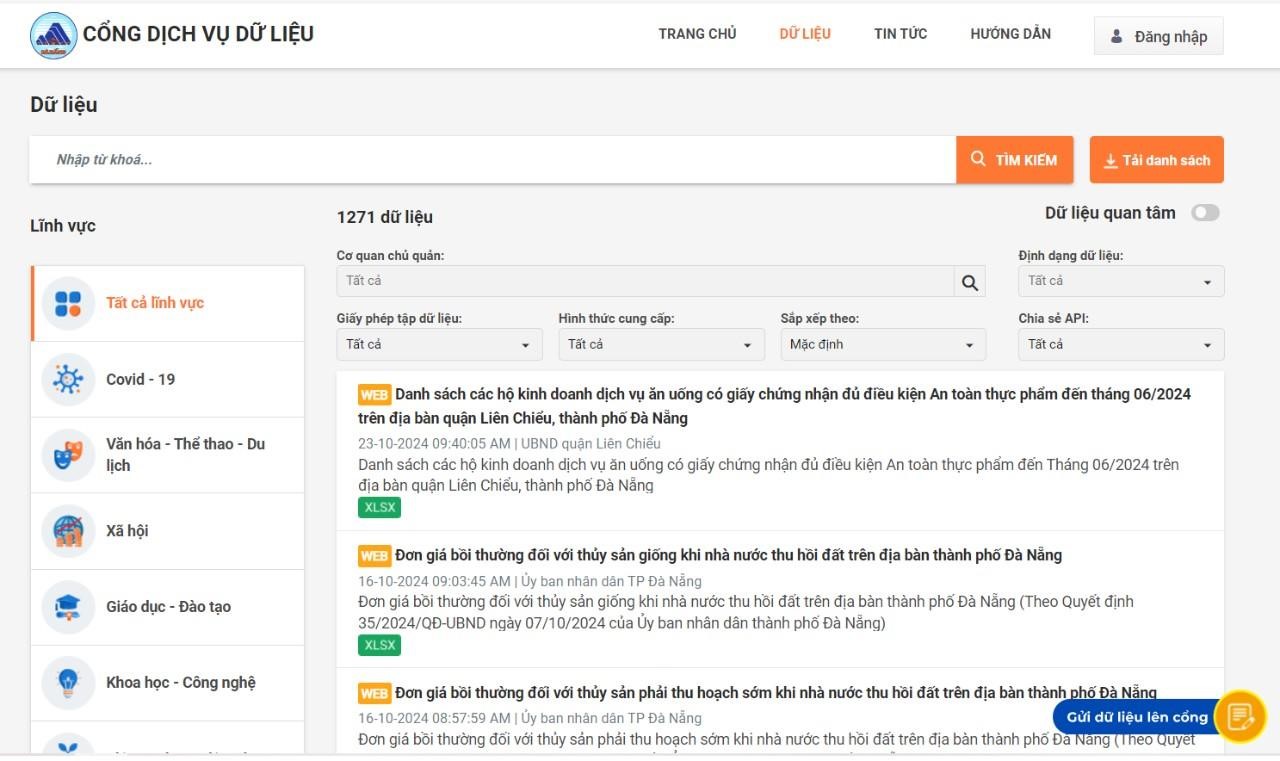Image resolution: width=1280 pixels, height=761 pixels.
Task: Toggle the Dữ liệu quan tâm switch
Action: [x=1205, y=213]
